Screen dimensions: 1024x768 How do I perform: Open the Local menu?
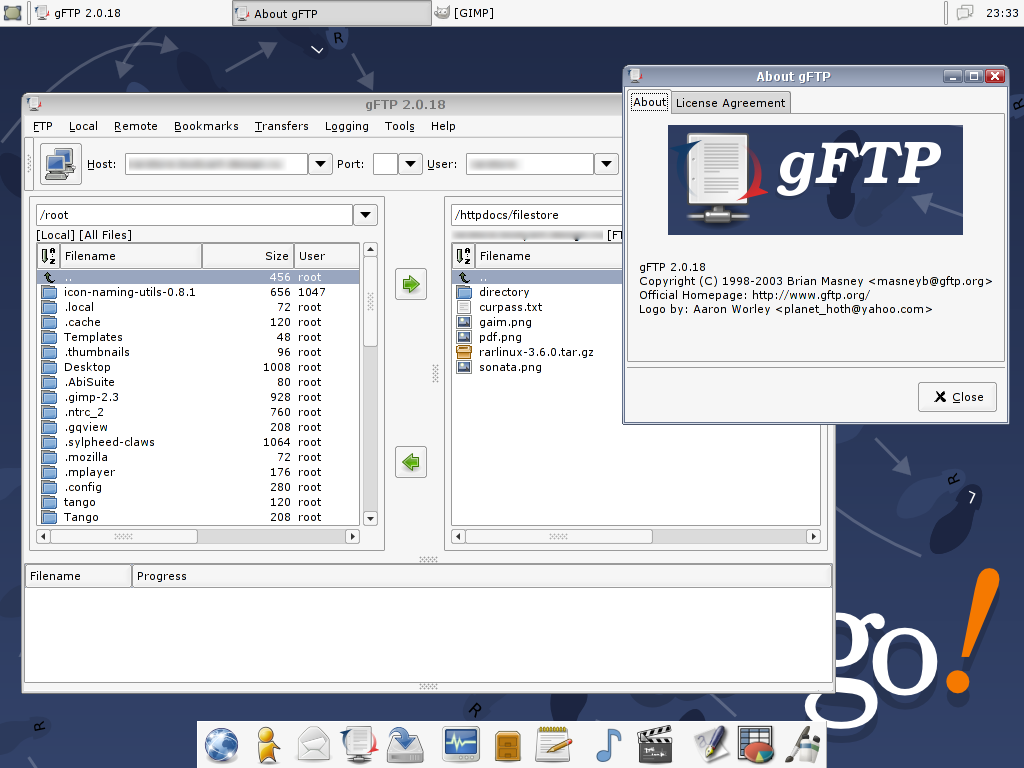pyautogui.click(x=84, y=126)
